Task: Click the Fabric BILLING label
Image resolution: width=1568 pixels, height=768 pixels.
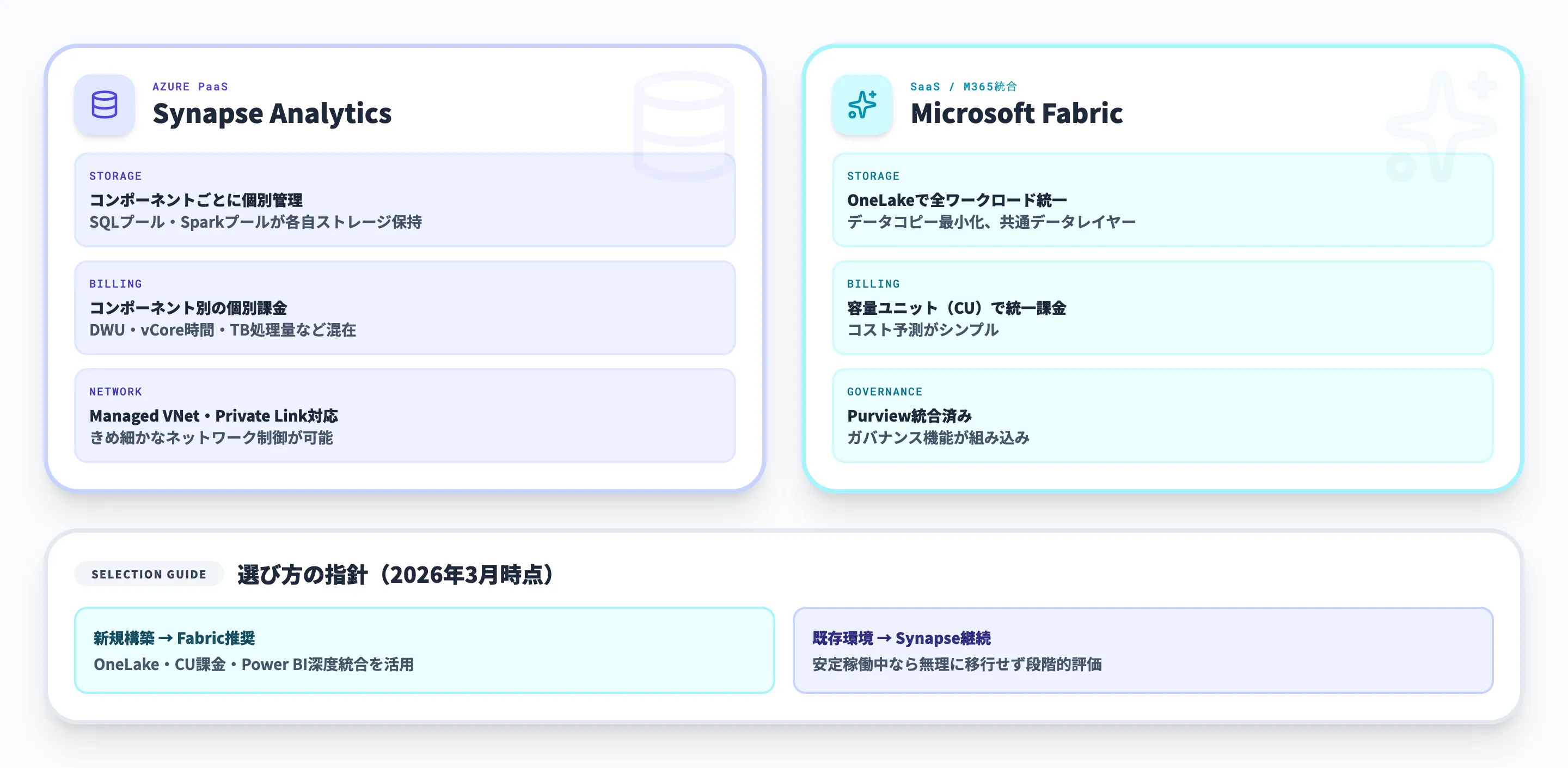Action: 873,284
